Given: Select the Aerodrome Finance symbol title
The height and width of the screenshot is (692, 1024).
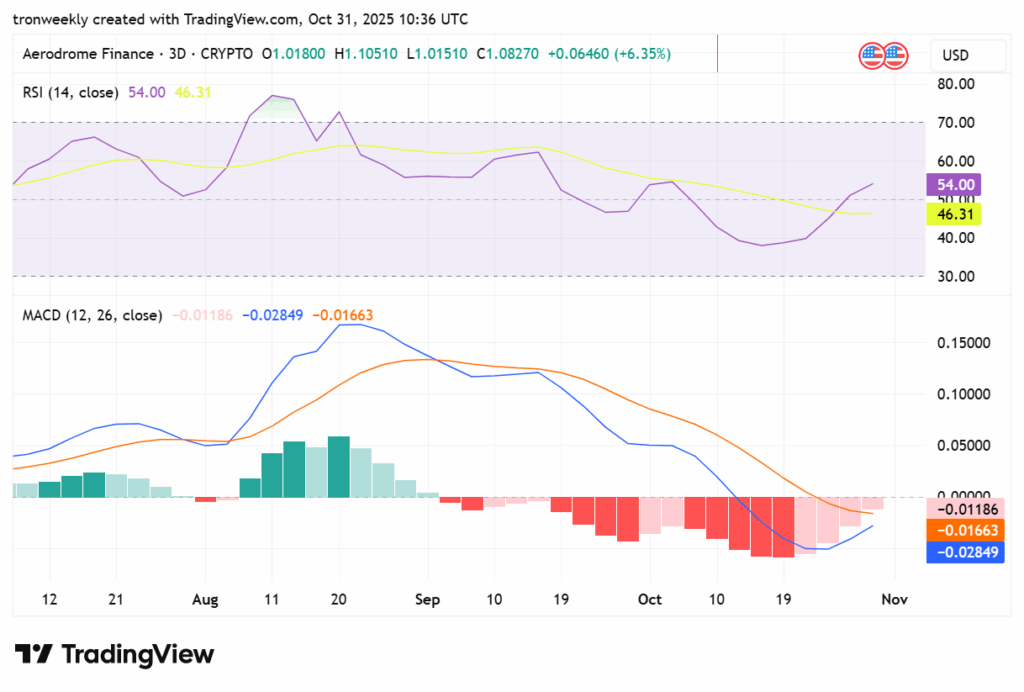Looking at the screenshot, I should point(88,53).
